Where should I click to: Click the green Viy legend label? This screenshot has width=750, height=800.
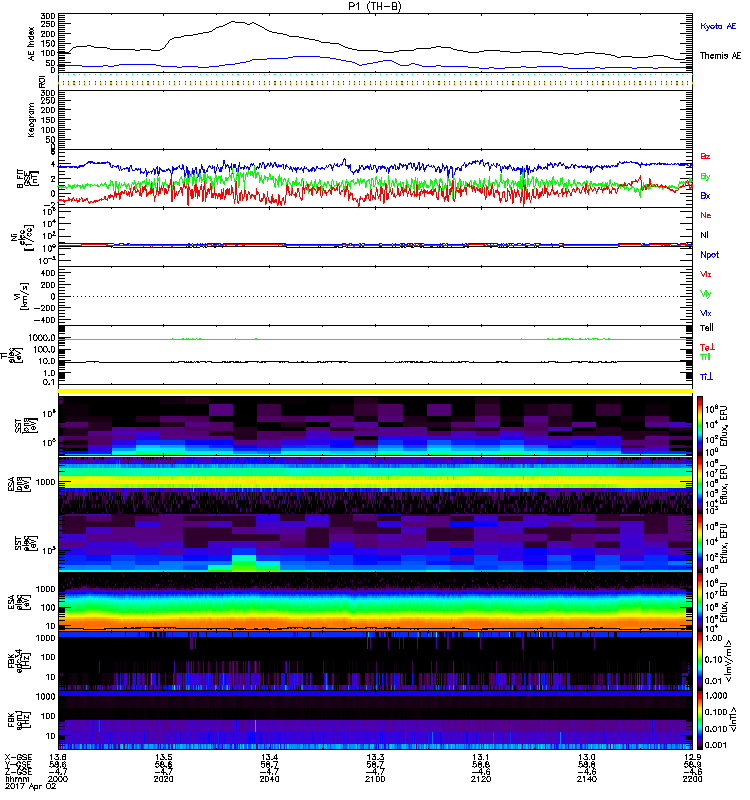pos(706,294)
